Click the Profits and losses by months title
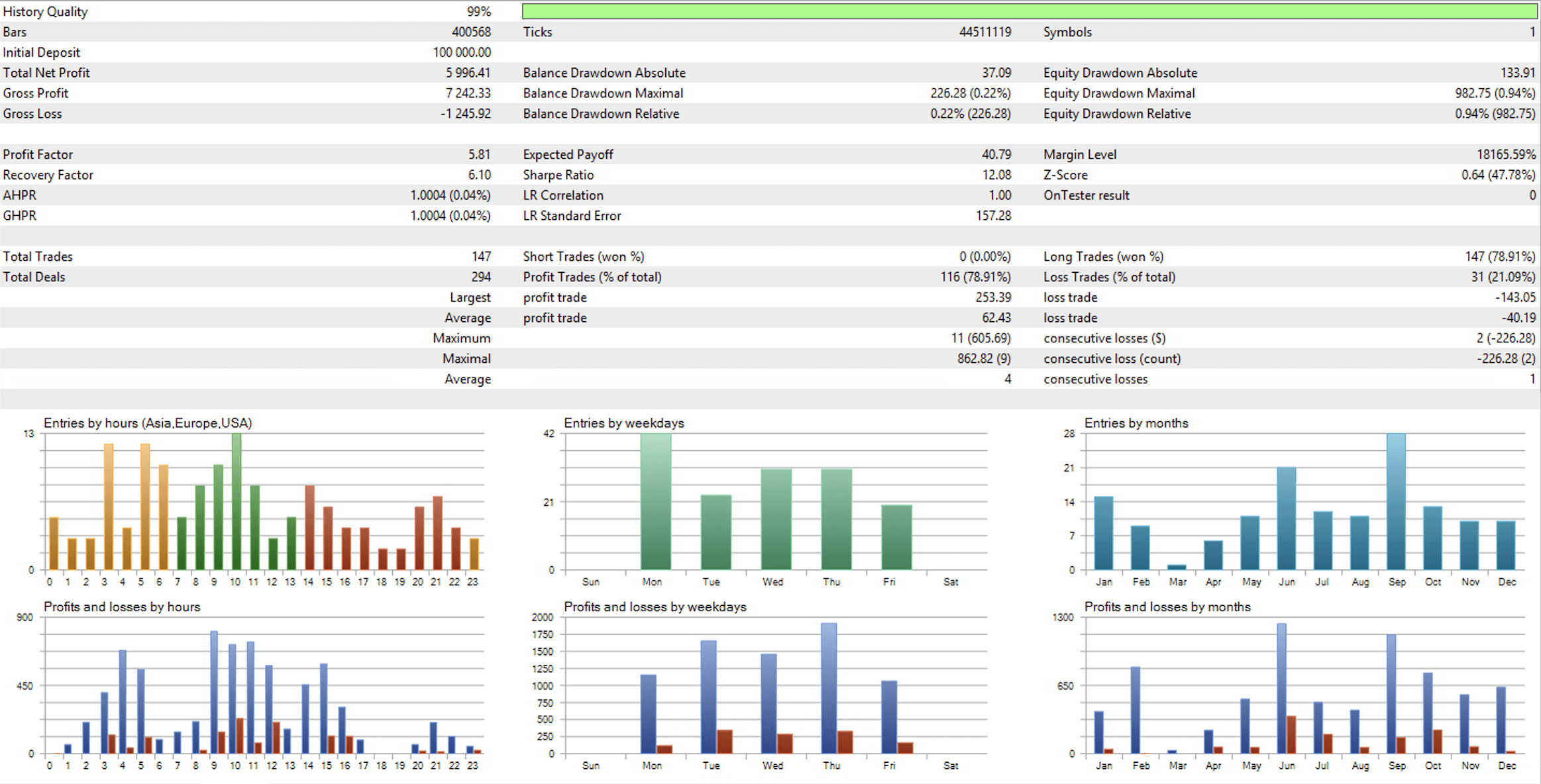1541x784 pixels. click(1167, 607)
